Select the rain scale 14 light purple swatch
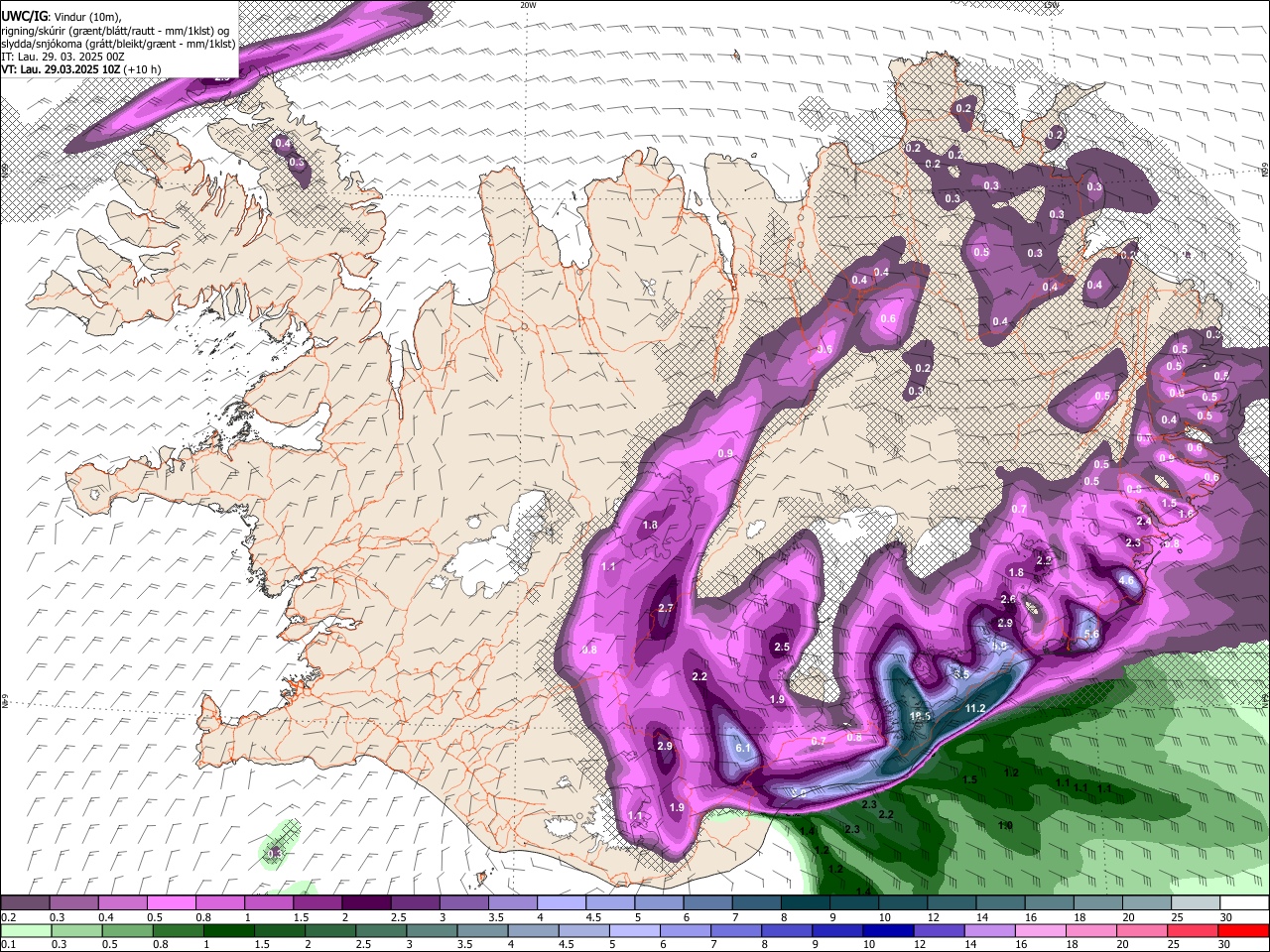 pos(989,930)
